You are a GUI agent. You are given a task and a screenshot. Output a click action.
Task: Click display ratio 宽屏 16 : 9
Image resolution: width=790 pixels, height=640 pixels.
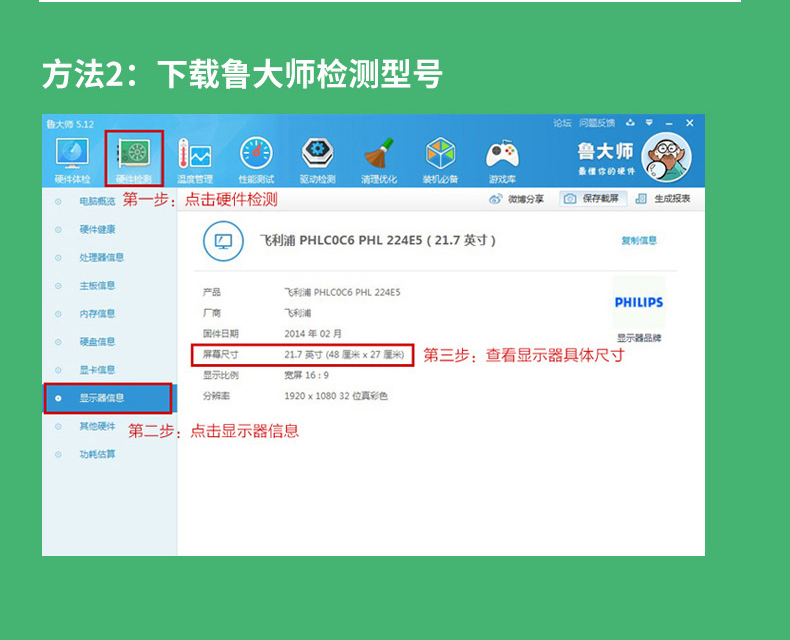[306, 375]
